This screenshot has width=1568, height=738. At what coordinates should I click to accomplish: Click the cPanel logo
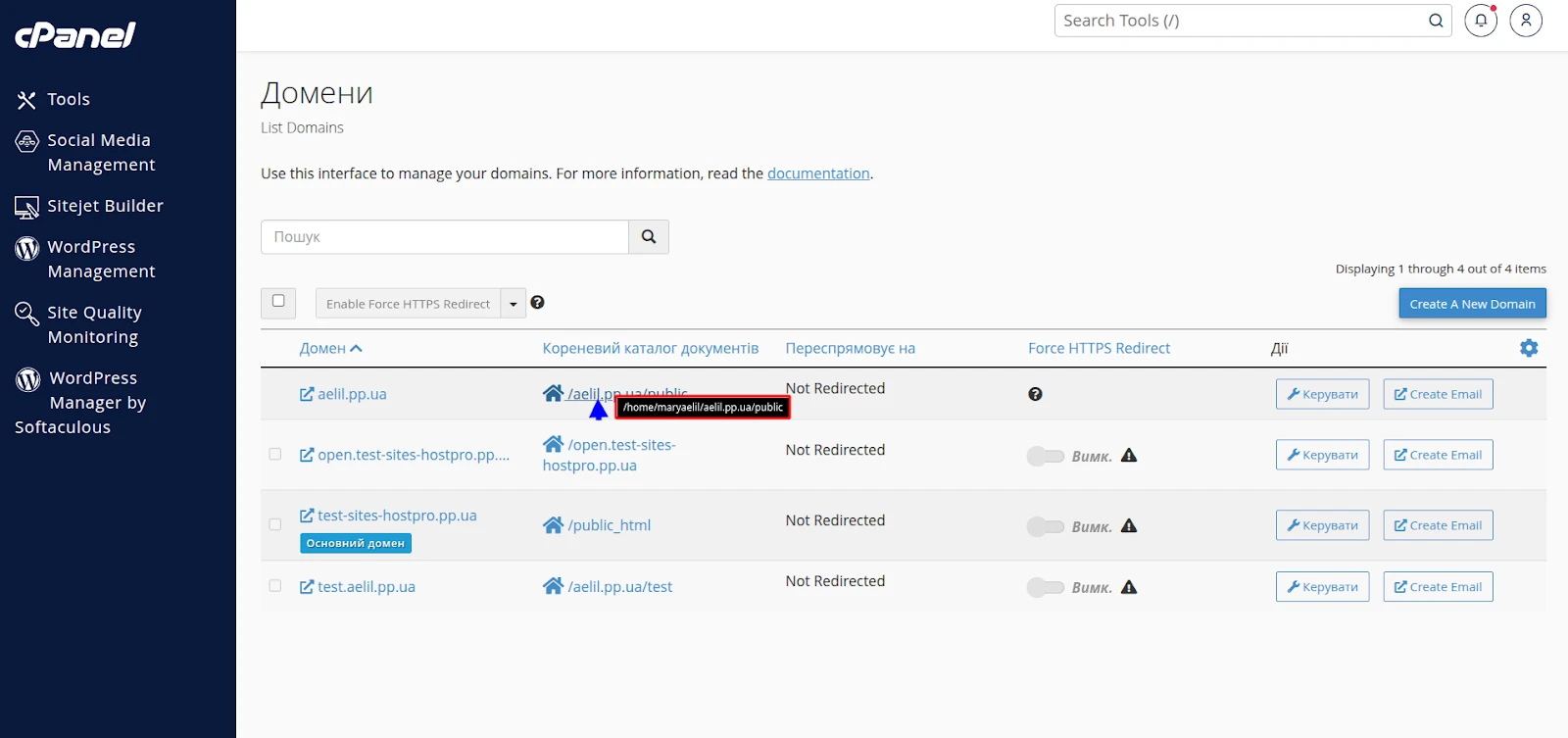[75, 35]
